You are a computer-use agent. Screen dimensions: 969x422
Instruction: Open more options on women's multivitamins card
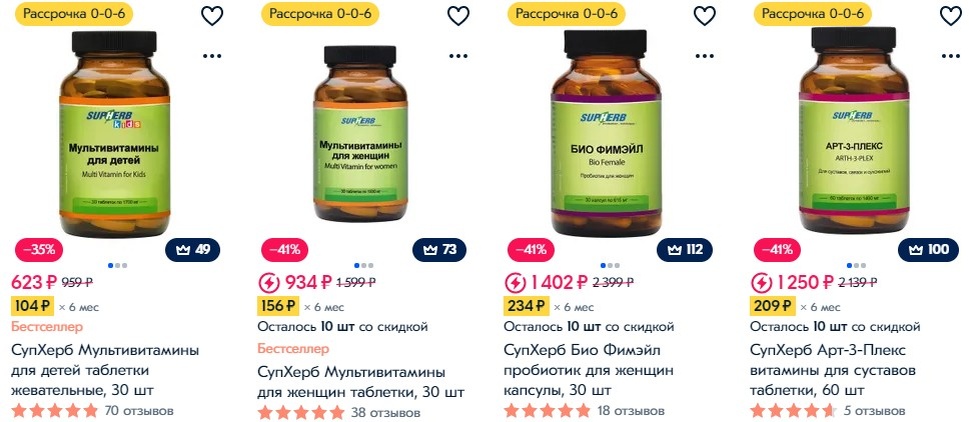click(x=458, y=56)
